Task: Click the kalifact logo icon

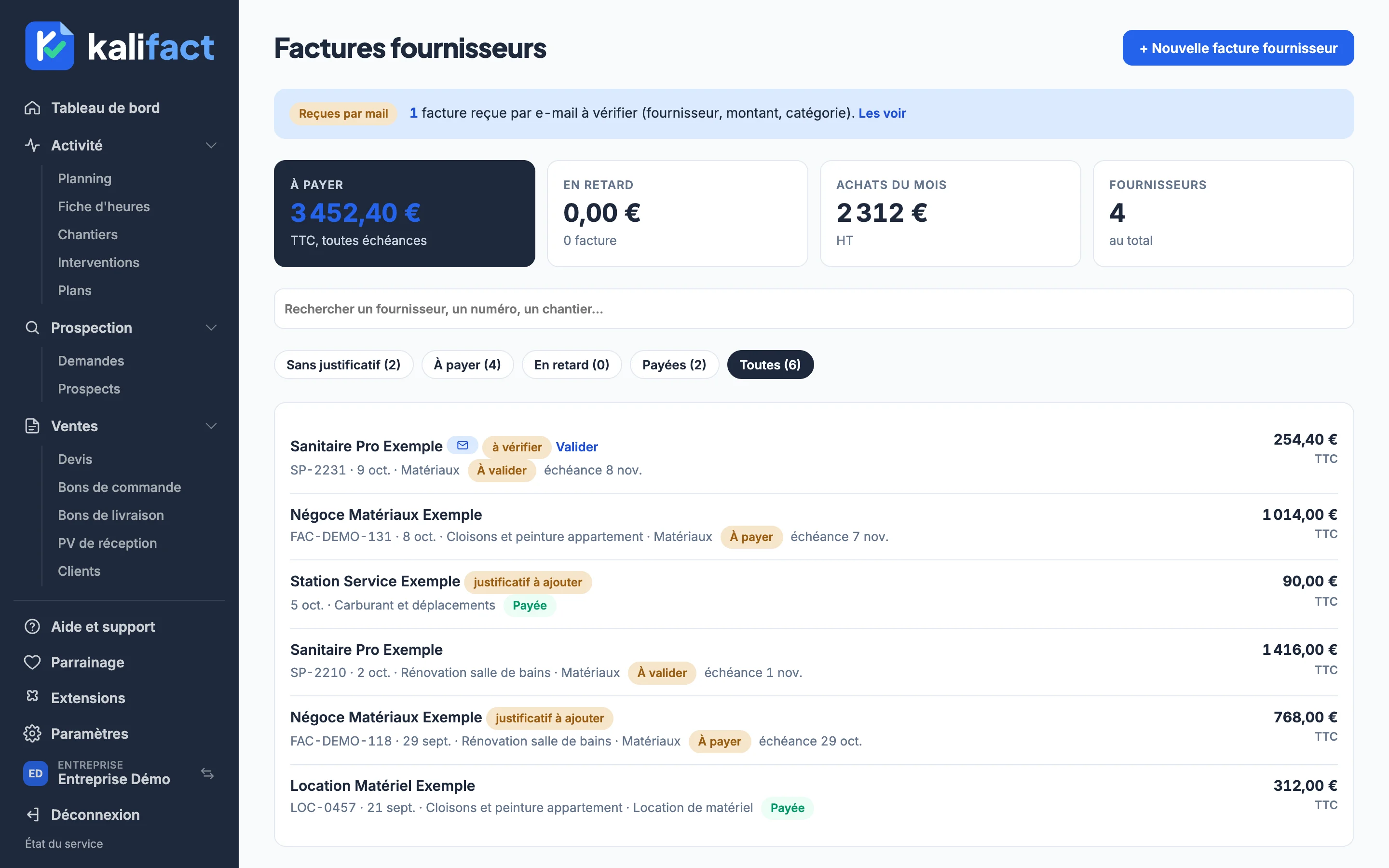Action: (x=49, y=46)
